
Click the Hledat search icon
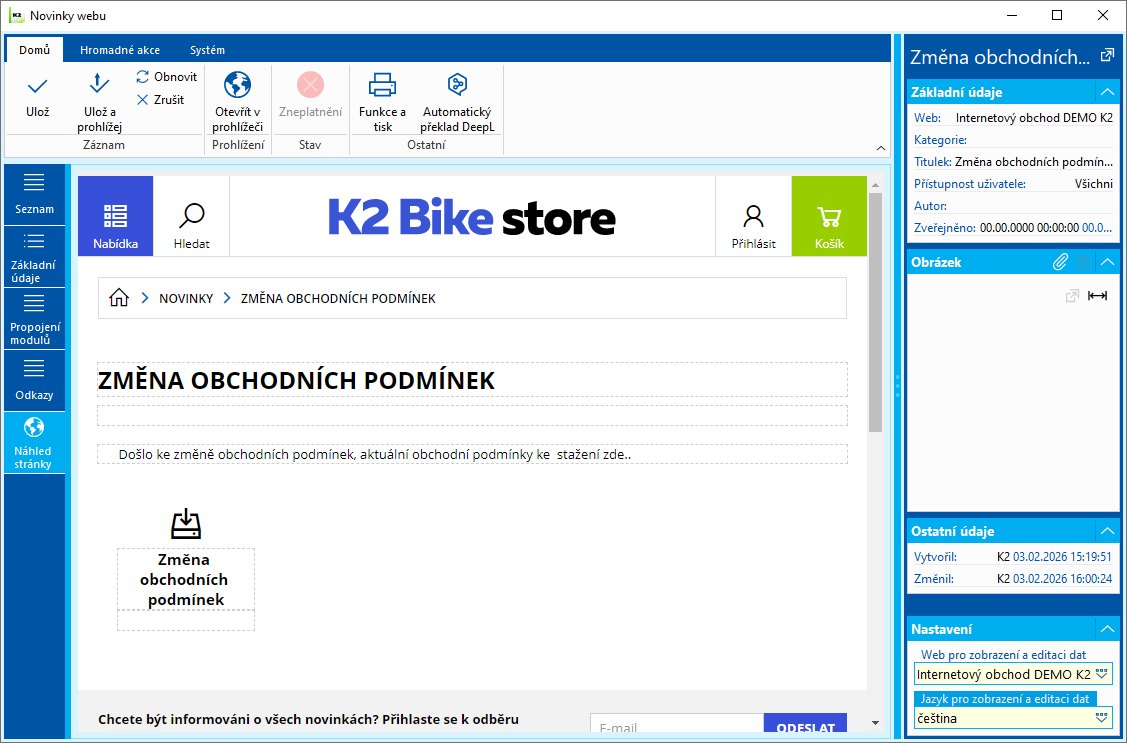tap(192, 216)
